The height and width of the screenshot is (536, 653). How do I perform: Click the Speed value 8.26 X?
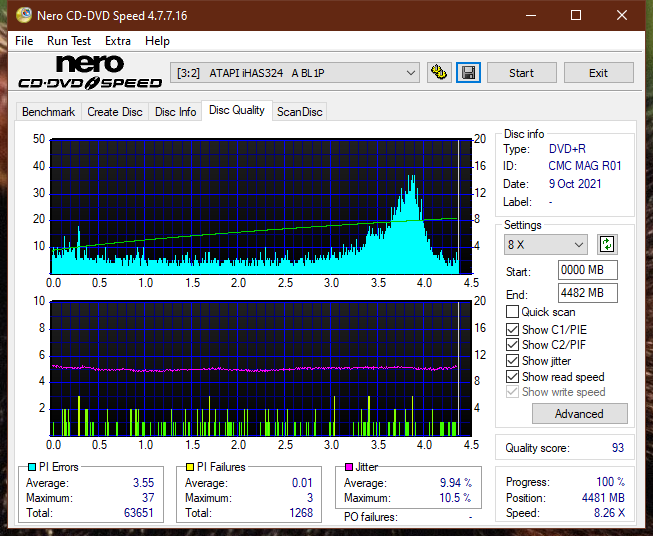609,513
